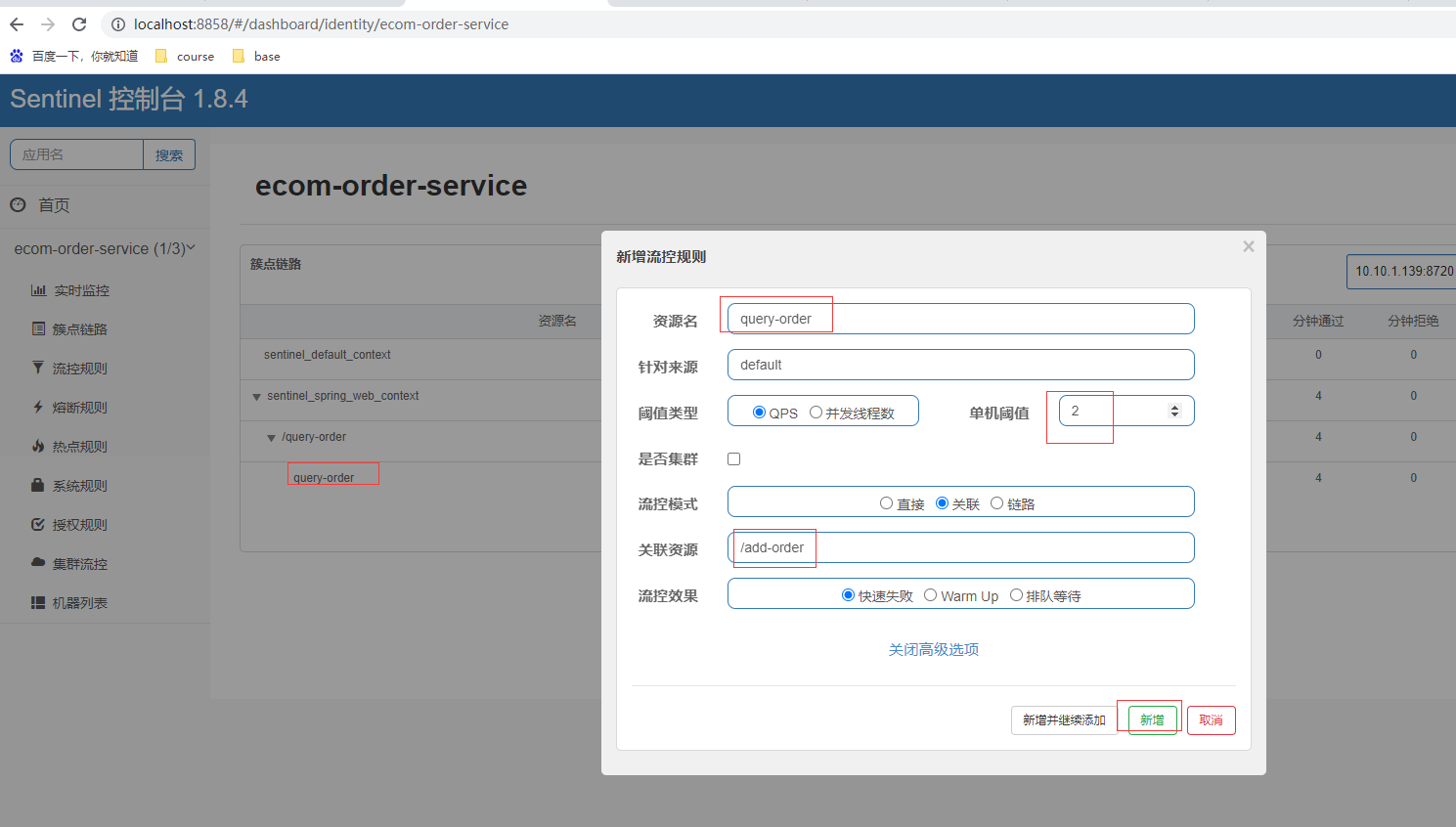Click the browser forward arrow
This screenshot has width=1456, height=827.
(x=48, y=24)
